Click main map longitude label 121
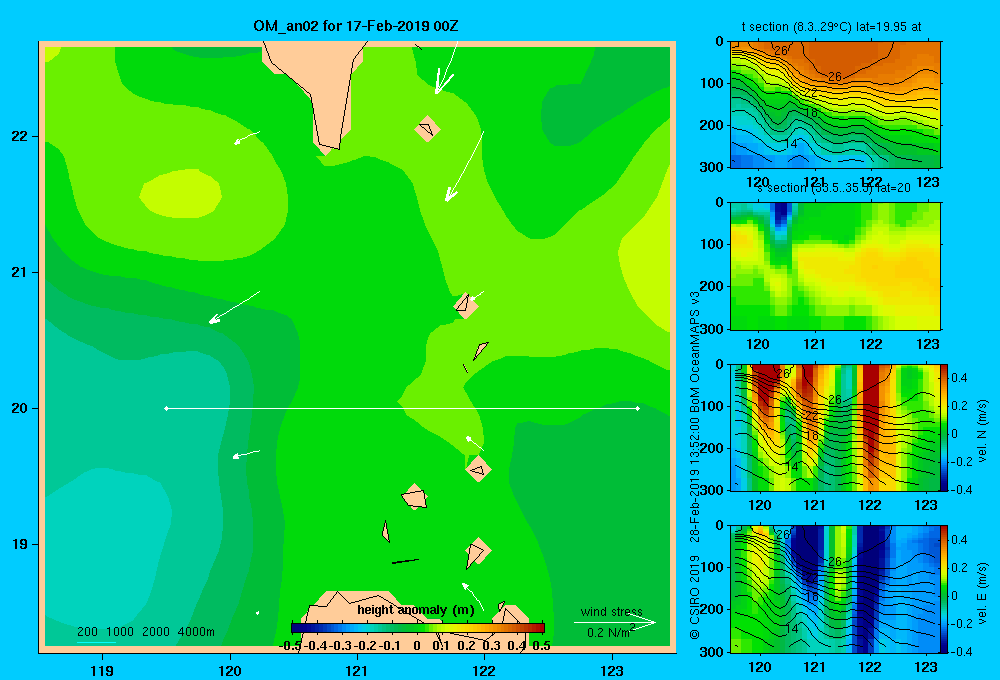This screenshot has width=1000, height=680. click(357, 670)
